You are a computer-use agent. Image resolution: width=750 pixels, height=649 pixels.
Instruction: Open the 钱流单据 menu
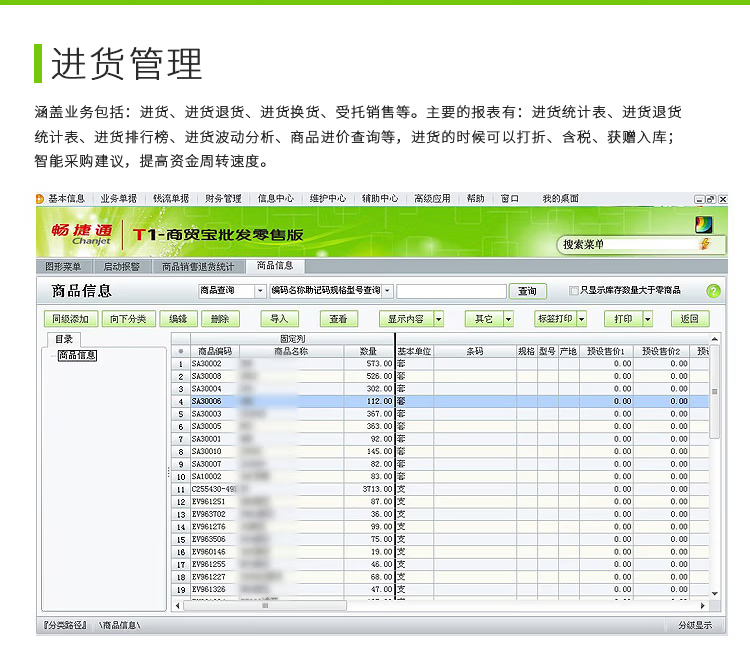point(171,198)
